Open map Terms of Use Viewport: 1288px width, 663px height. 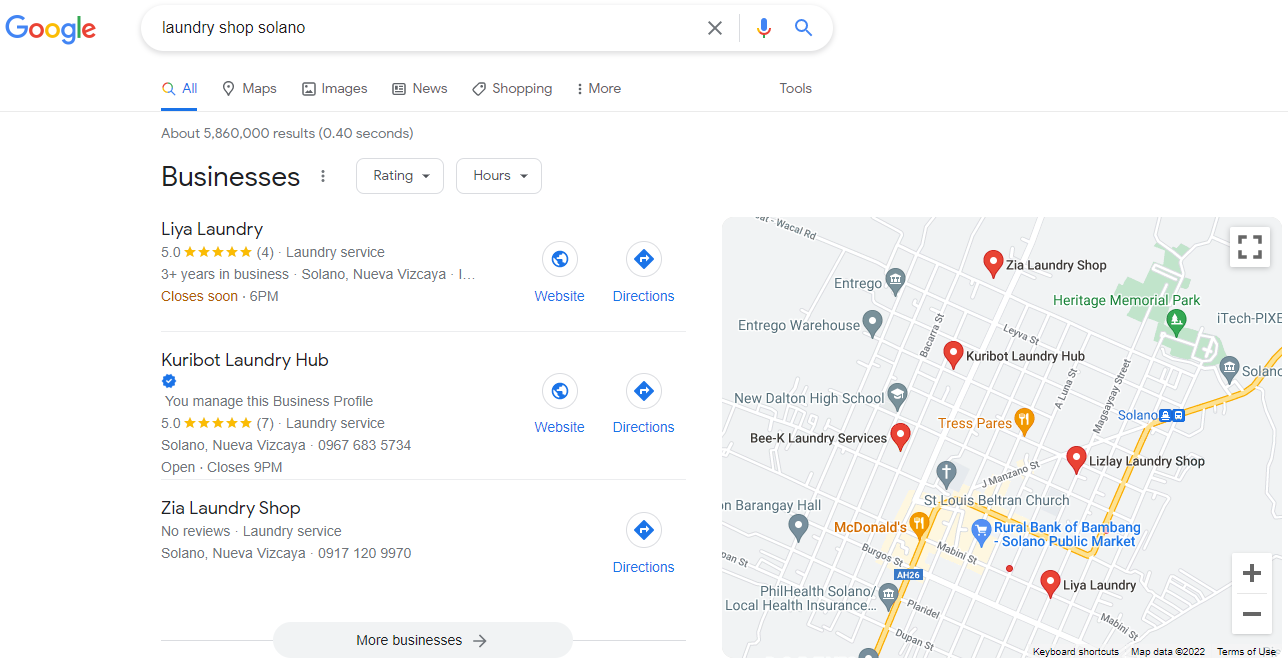tap(1246, 652)
